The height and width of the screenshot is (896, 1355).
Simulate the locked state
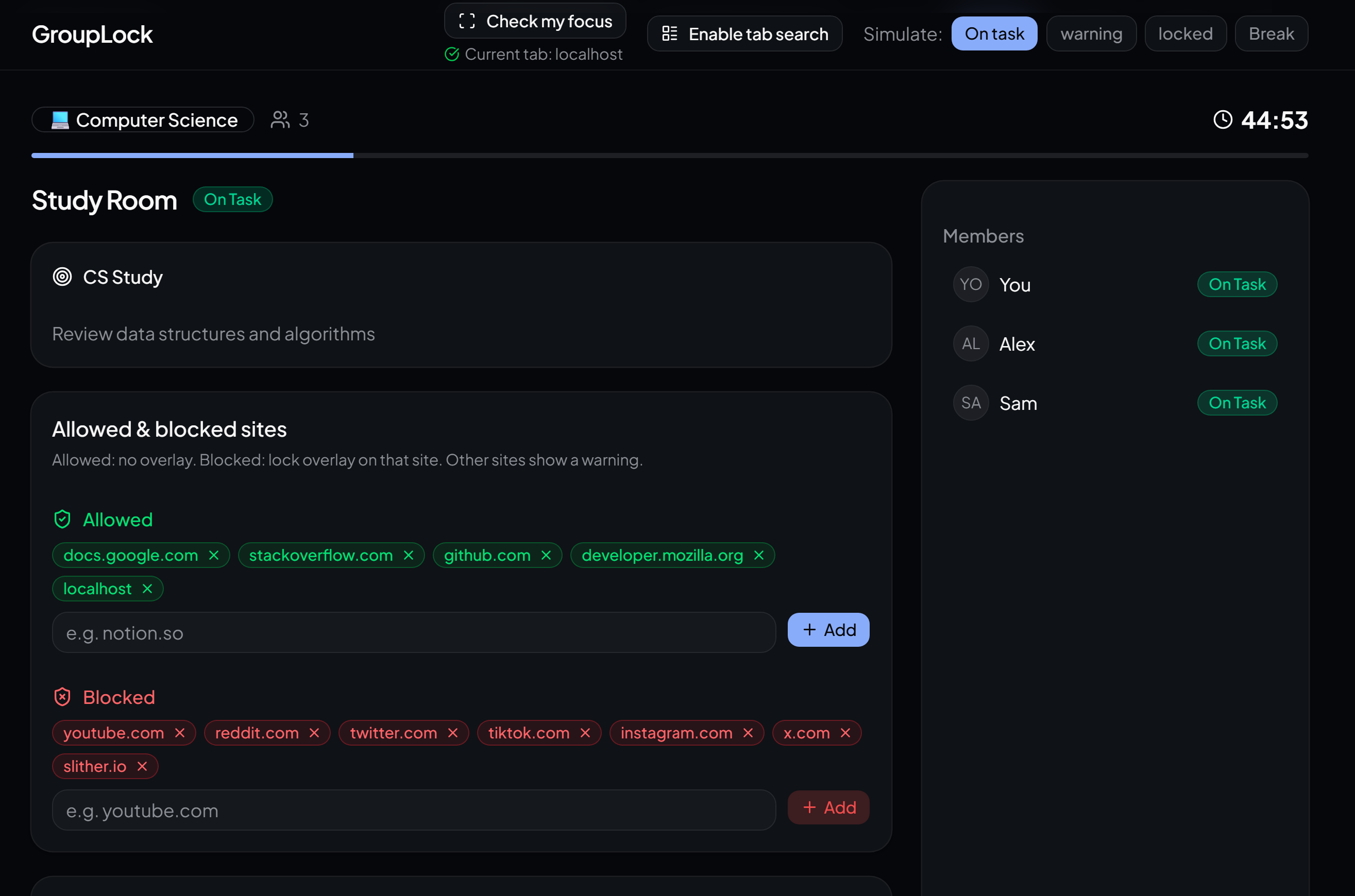click(x=1184, y=33)
